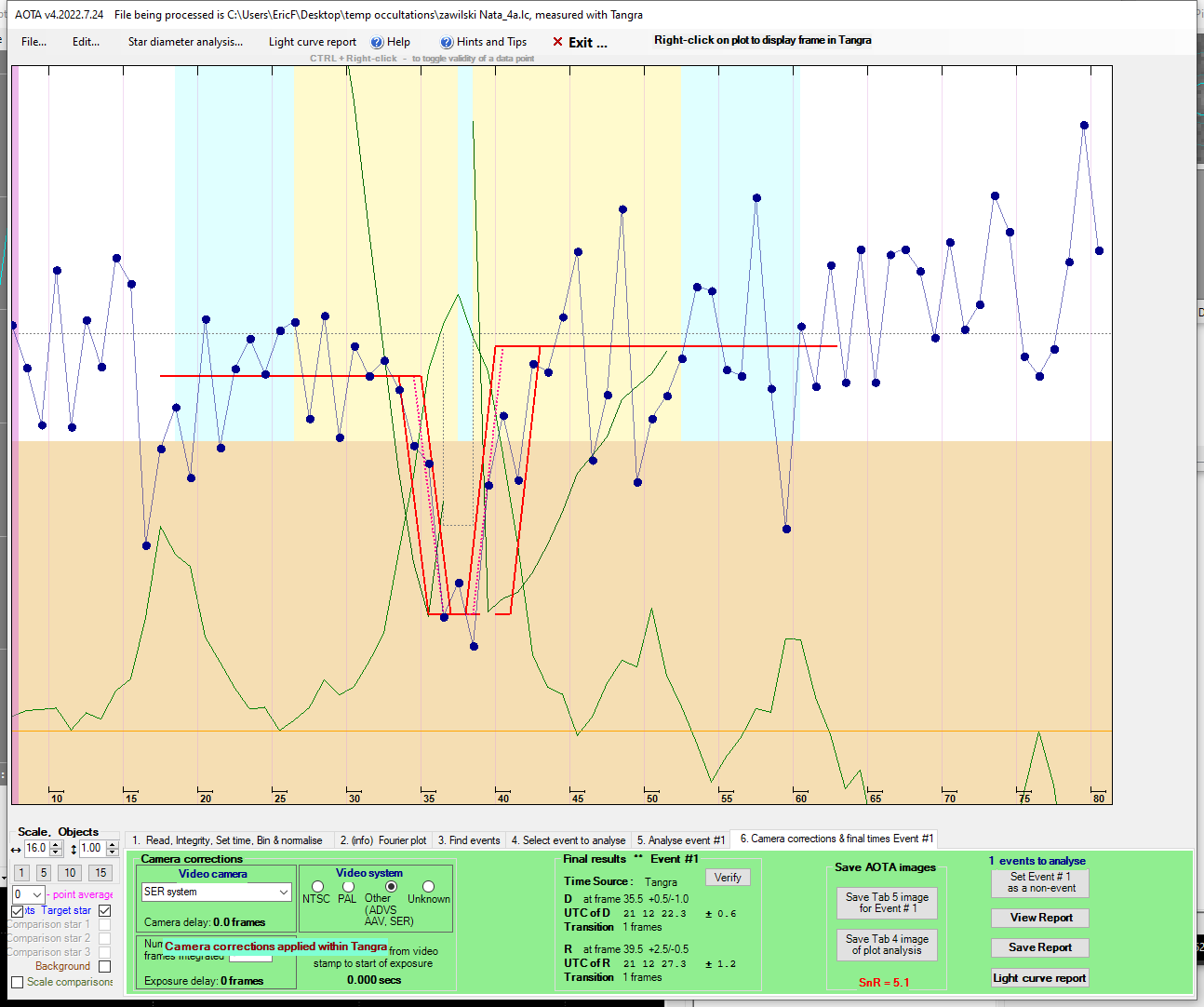Viewport: 1204px width, 1007px height.
Task: Set scale preset button 1
Action: (21, 873)
